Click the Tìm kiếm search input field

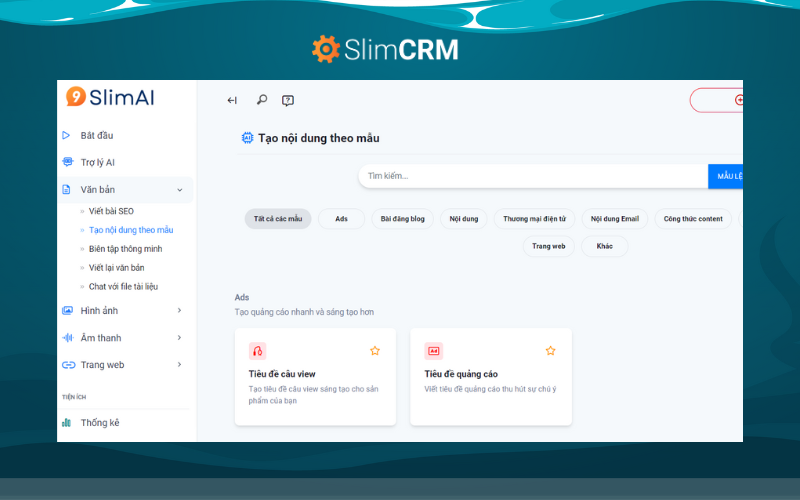tap(532, 176)
